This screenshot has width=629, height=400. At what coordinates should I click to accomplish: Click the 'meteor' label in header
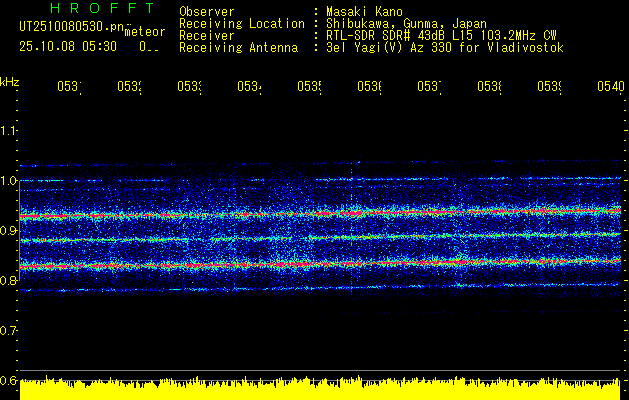tap(145, 32)
